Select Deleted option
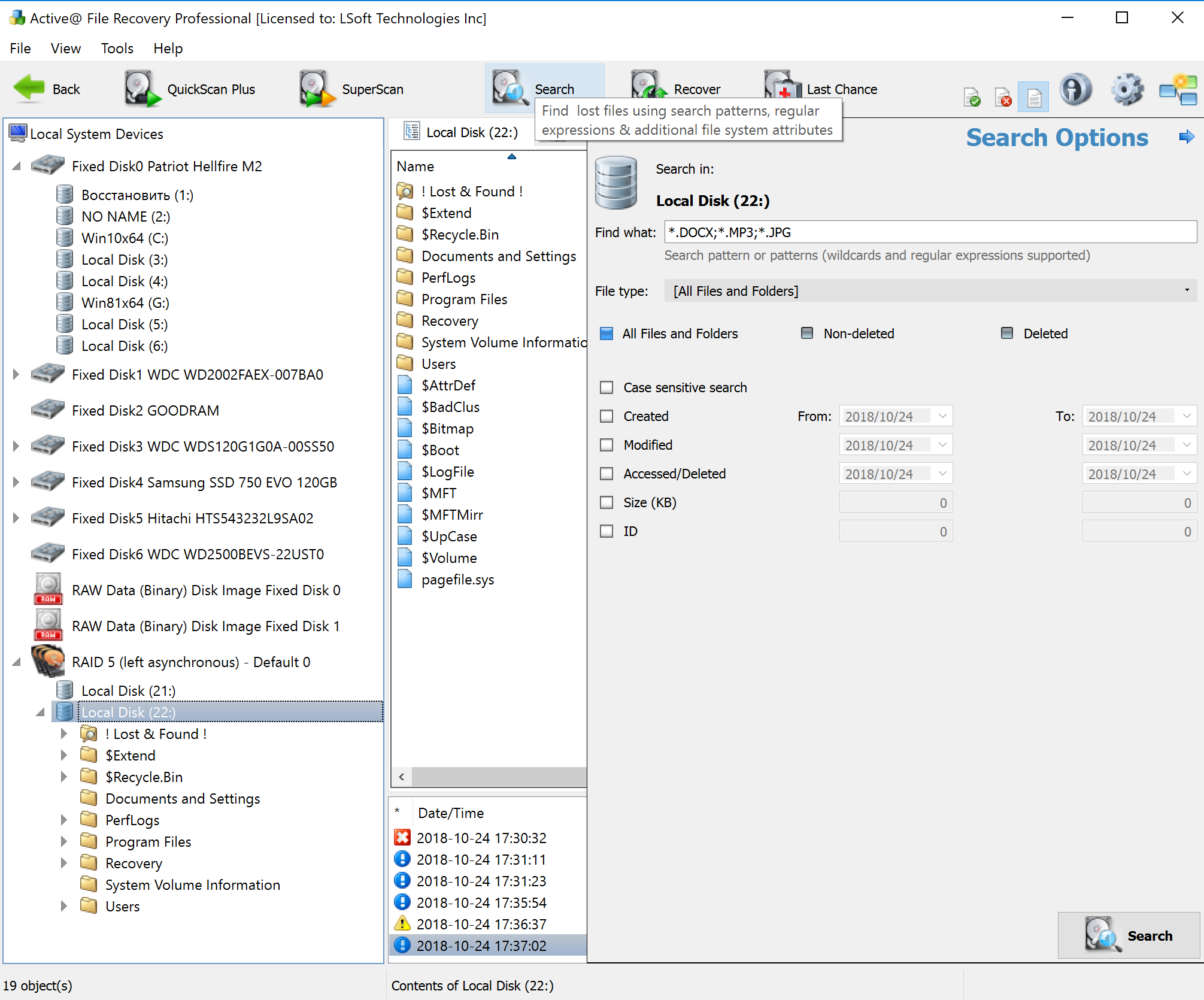The width and height of the screenshot is (1204, 1000). [x=1007, y=334]
